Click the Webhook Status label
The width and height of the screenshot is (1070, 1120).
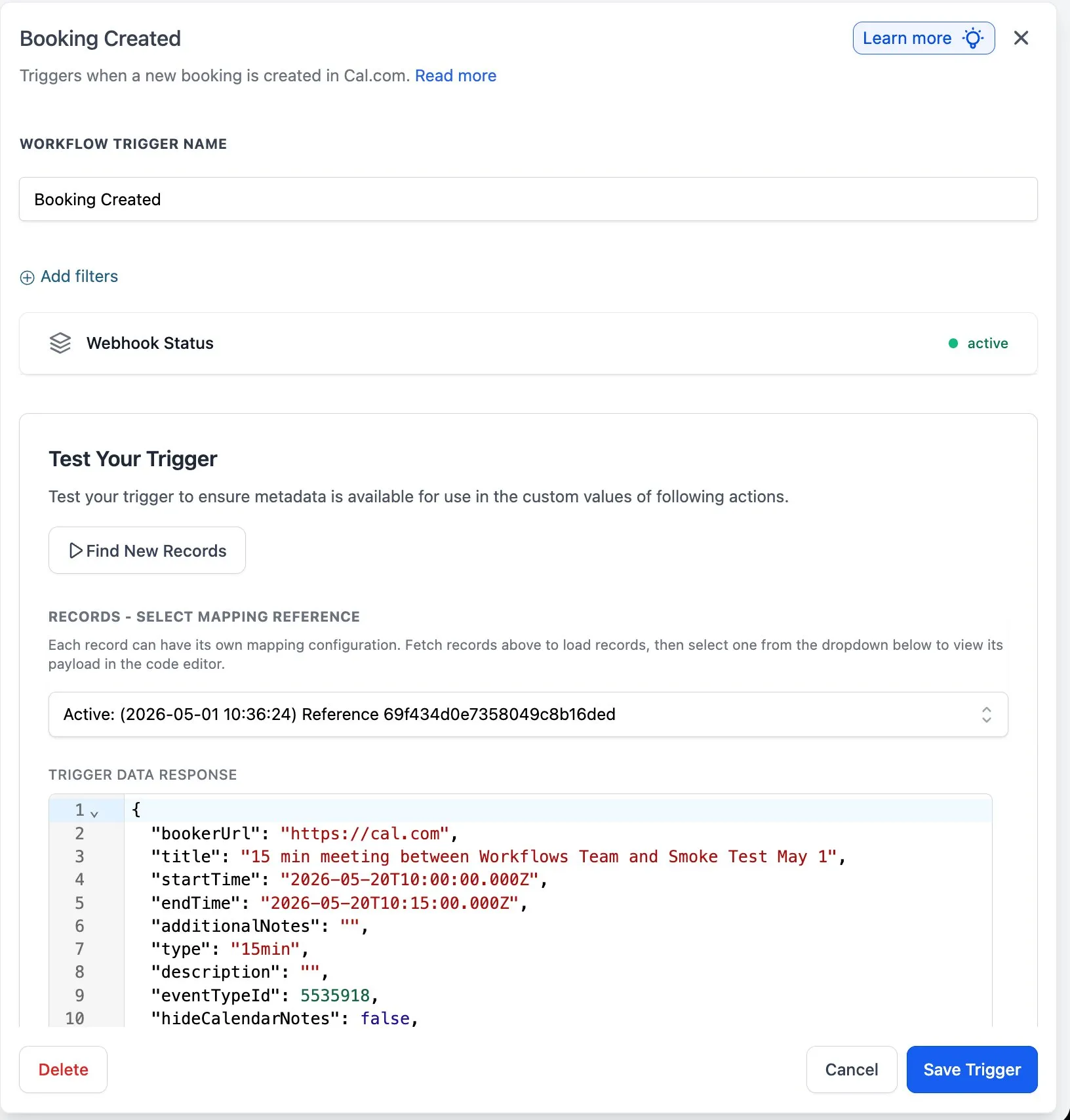click(150, 343)
